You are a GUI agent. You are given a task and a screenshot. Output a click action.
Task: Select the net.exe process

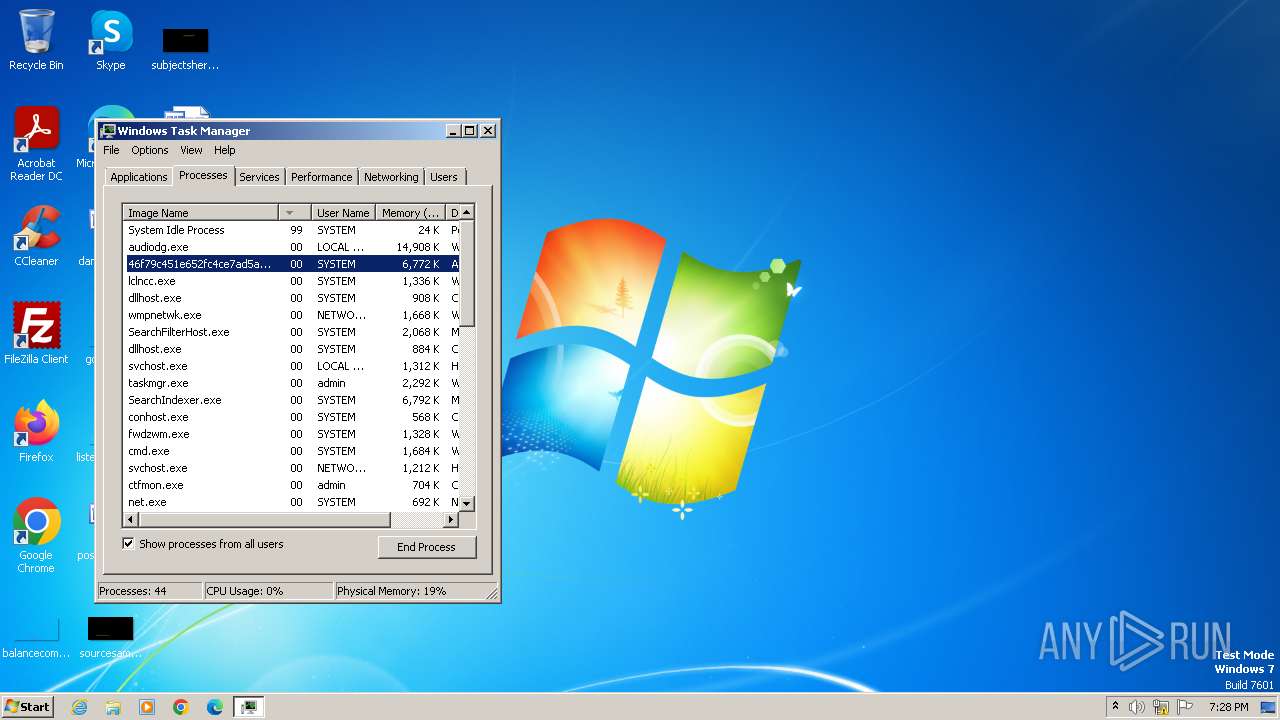tap(291, 502)
